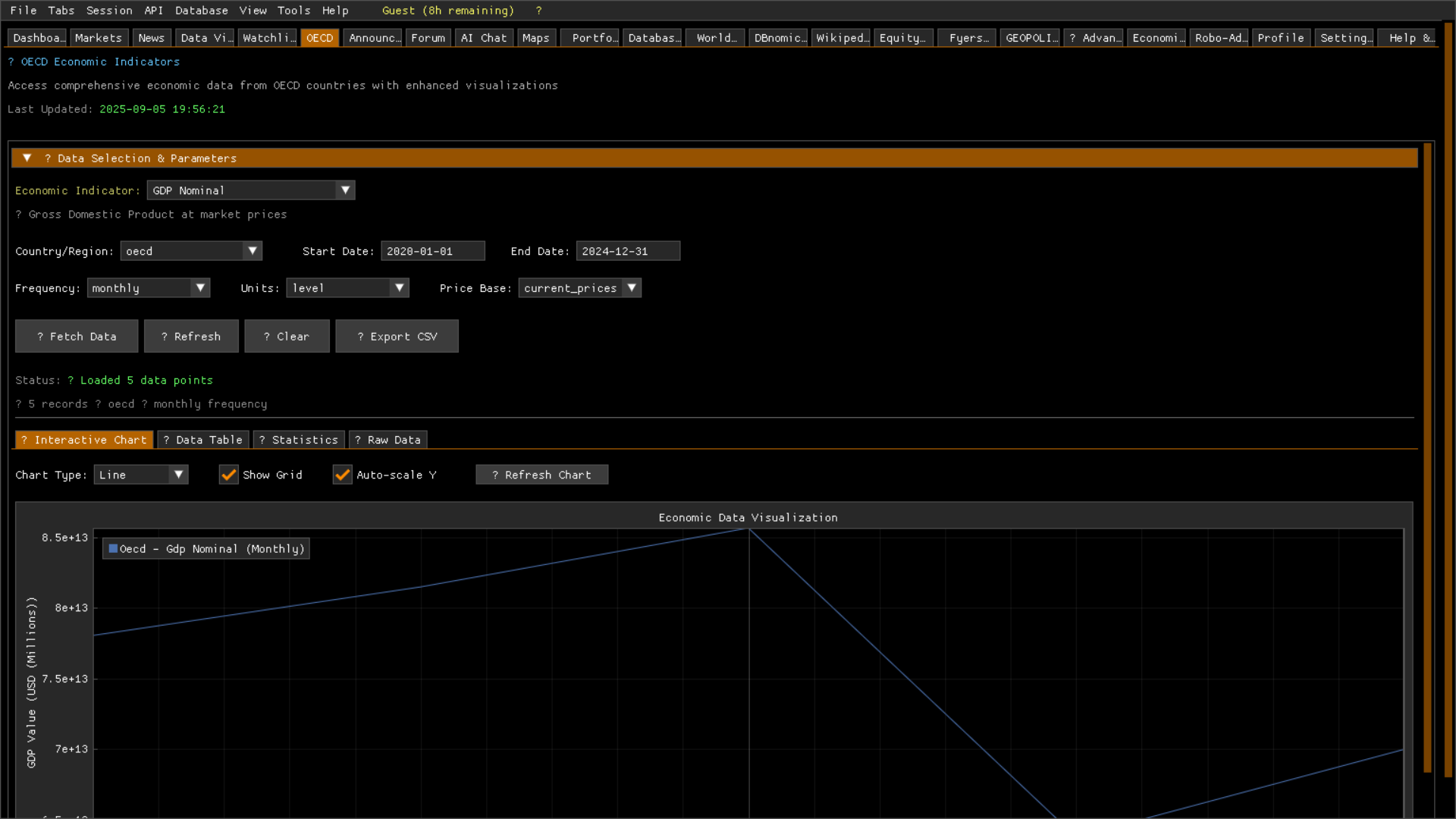Open the Chart Type dropdown arrow

(178, 475)
